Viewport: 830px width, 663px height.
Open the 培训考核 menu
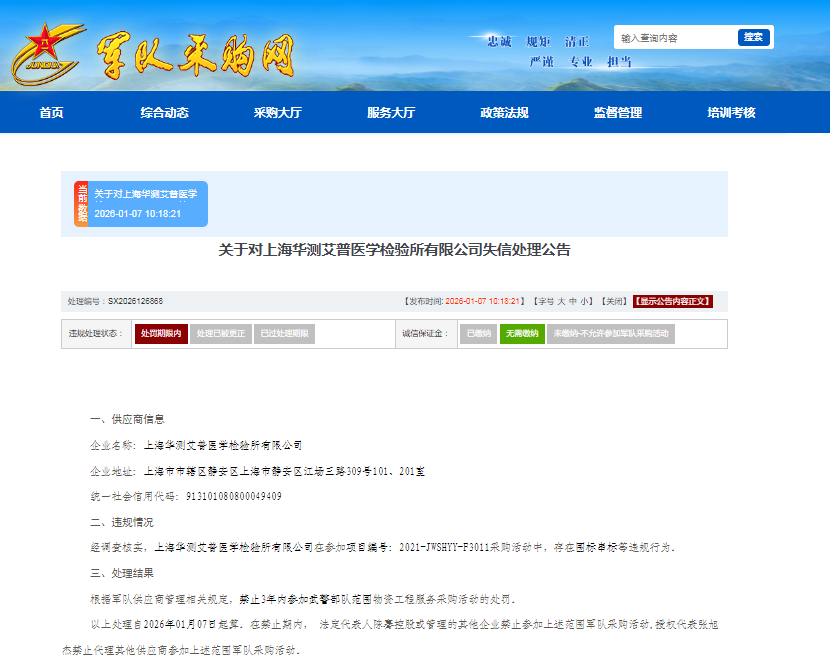coord(731,112)
